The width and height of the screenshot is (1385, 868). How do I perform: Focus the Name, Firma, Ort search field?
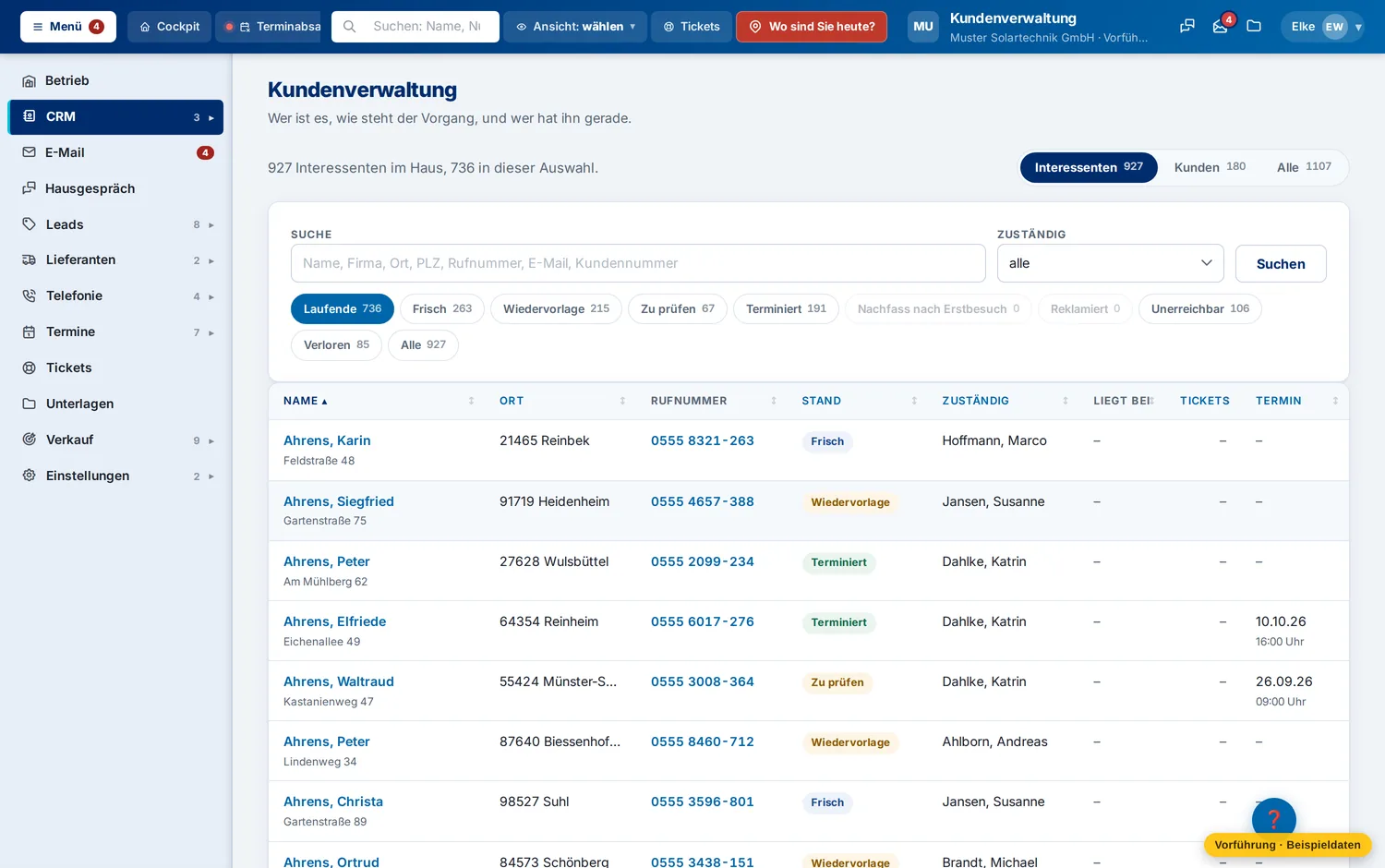tap(638, 263)
